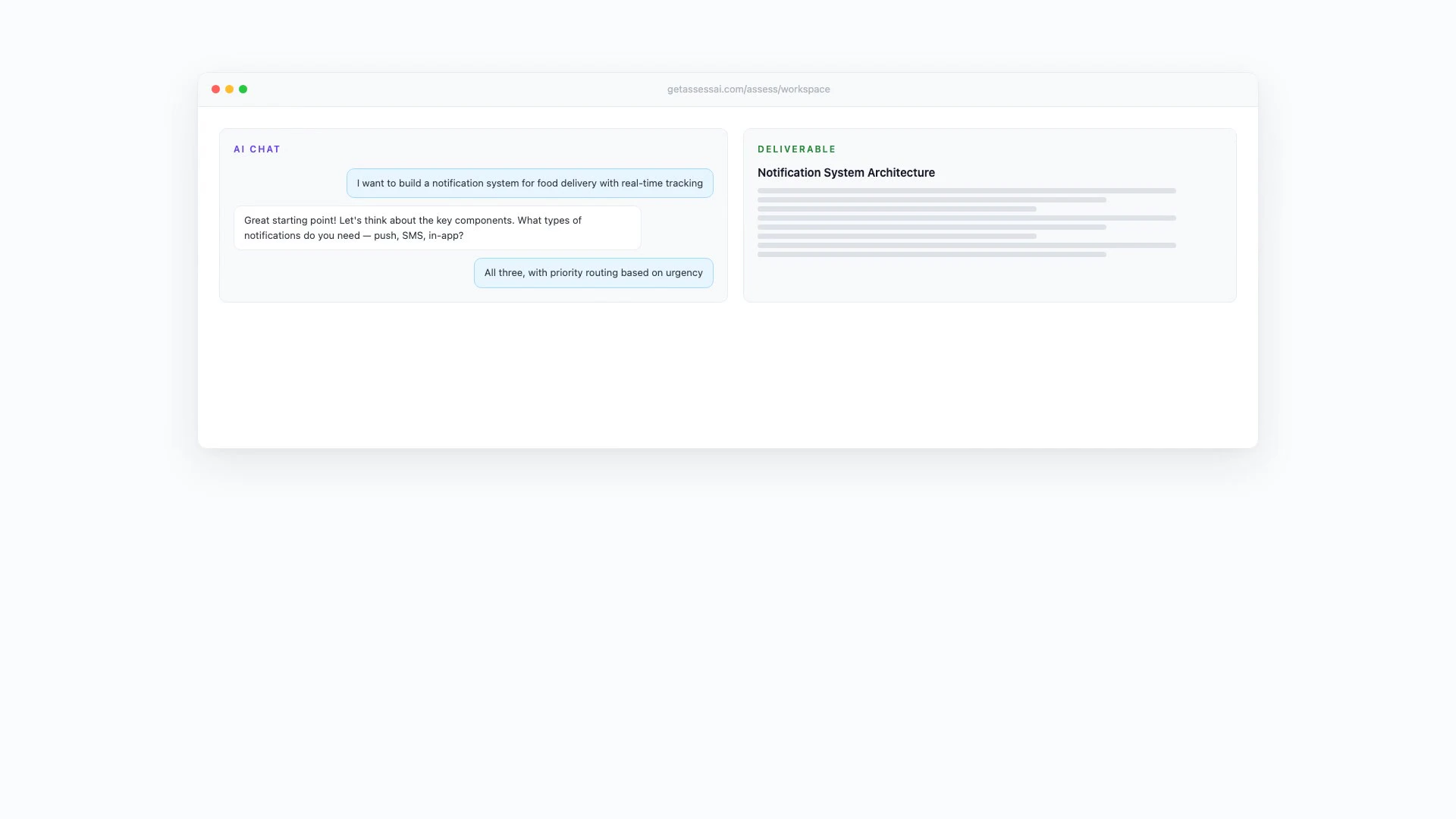Click the yellow minimize window dot

coord(229,89)
